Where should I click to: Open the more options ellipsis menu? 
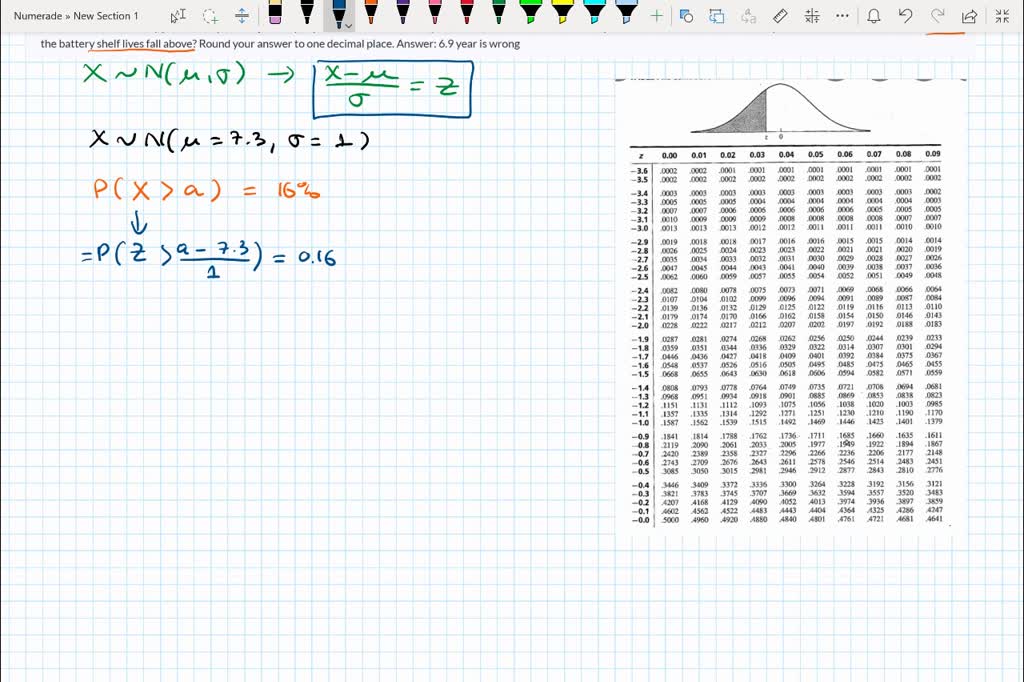(x=842, y=16)
